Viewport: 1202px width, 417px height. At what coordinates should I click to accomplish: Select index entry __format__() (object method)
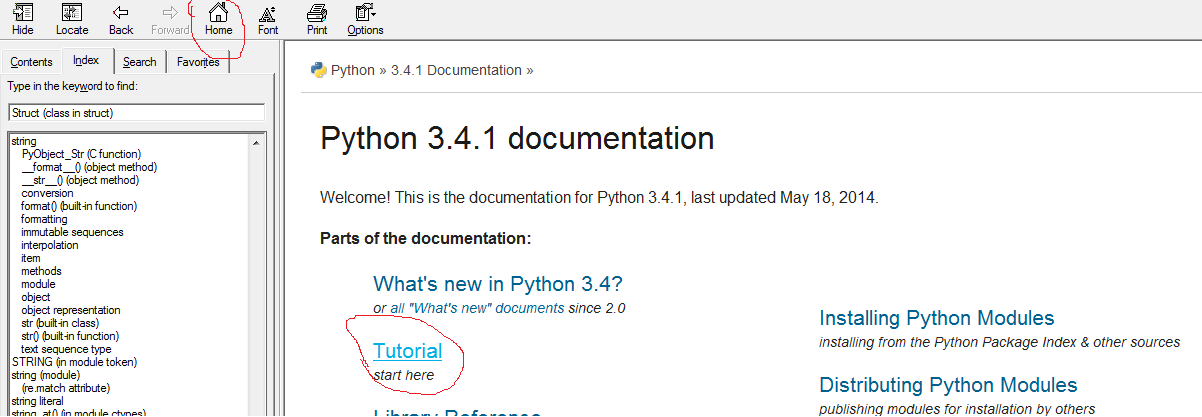point(89,167)
